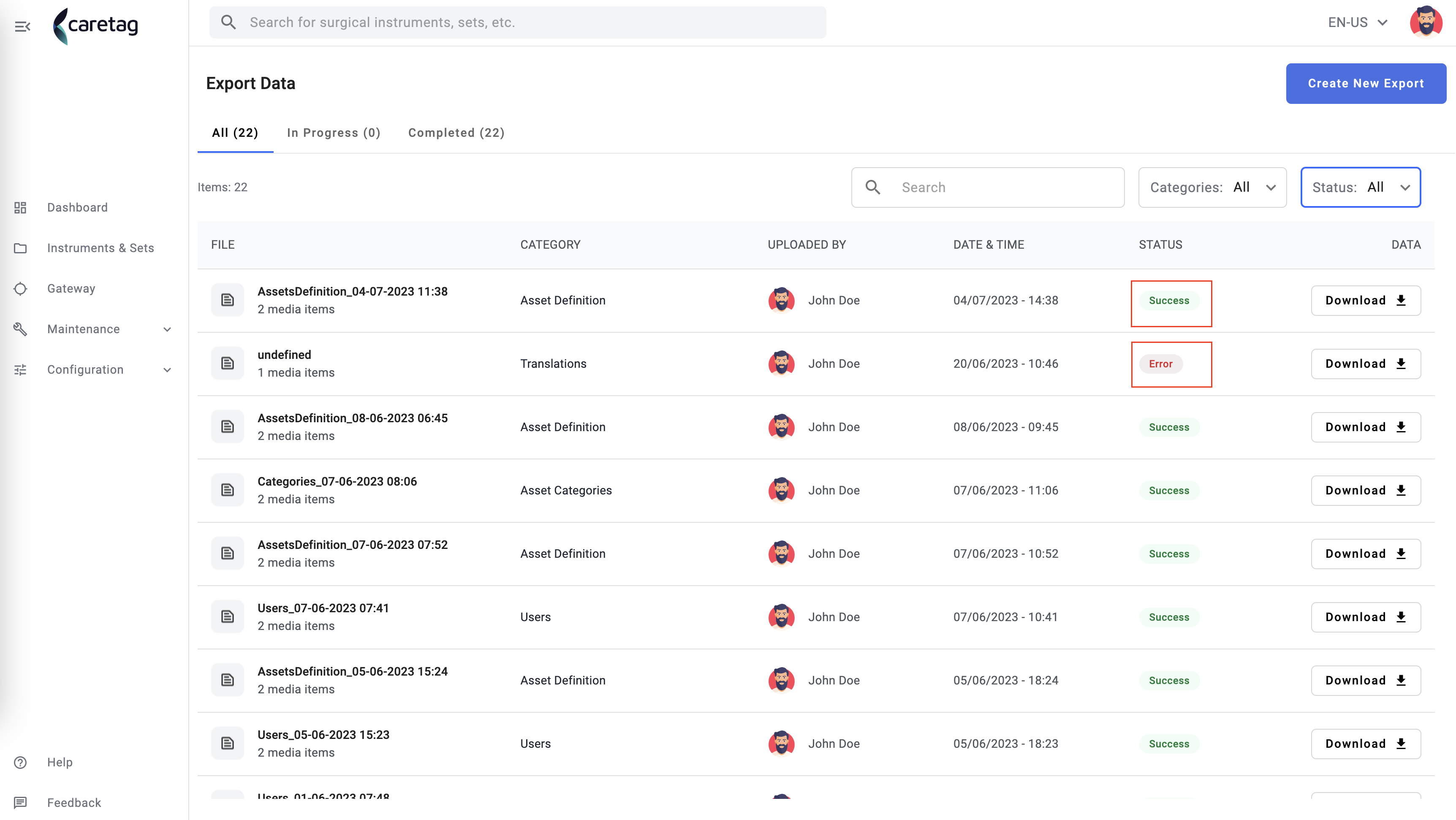Image resolution: width=1456 pixels, height=820 pixels.
Task: Click the 20/06/2023 - 10:46 date cell
Action: (1005, 364)
